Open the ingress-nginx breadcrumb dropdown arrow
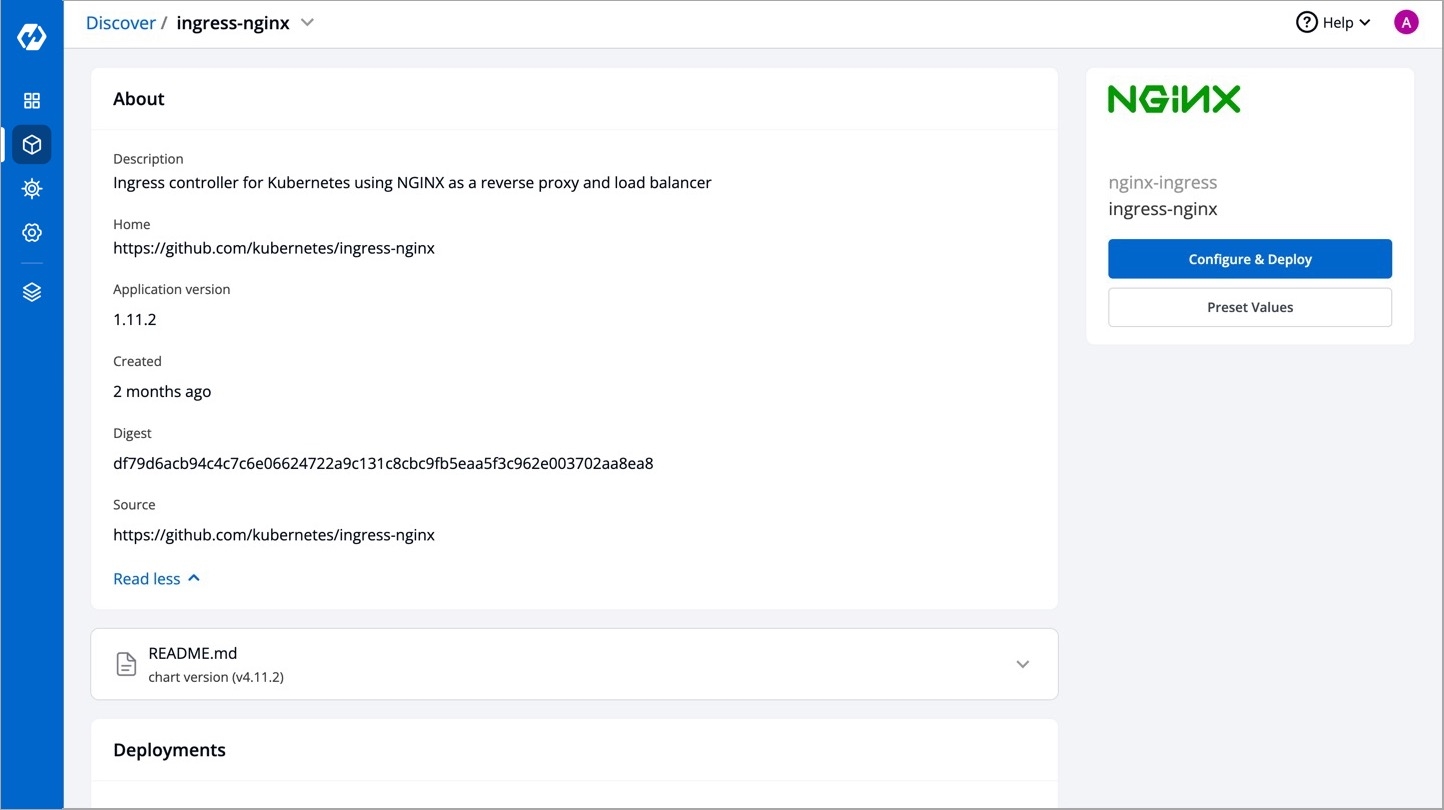Viewport: 1444px width, 810px height. click(x=308, y=22)
